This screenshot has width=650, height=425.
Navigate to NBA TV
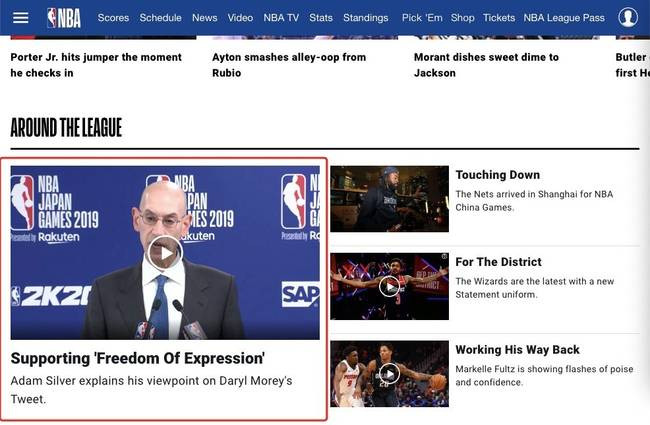(281, 18)
